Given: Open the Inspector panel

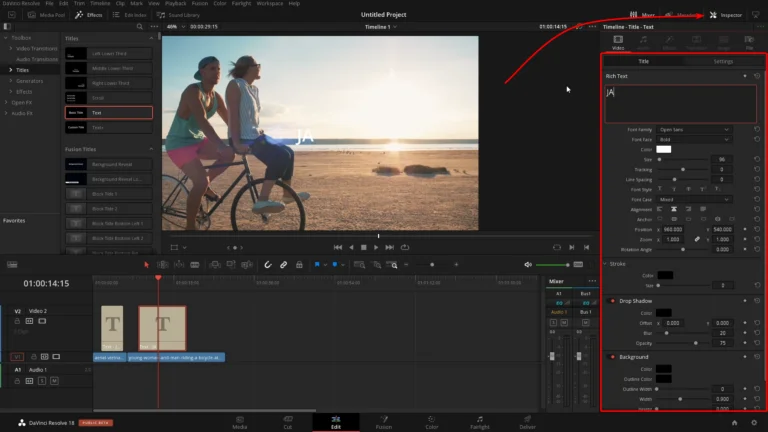Looking at the screenshot, I should point(726,15).
